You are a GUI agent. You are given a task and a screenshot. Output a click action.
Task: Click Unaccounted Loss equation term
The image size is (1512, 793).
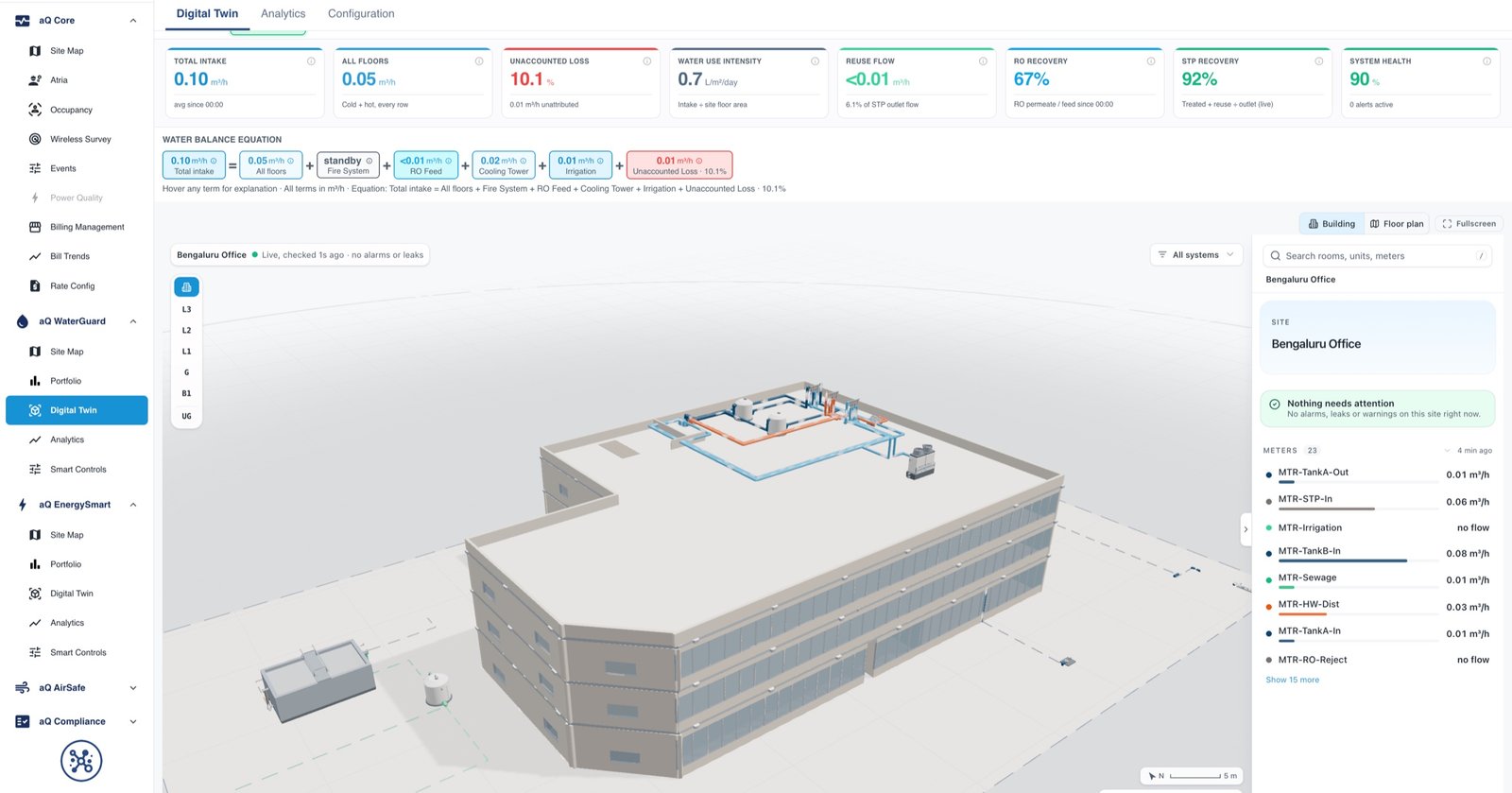coord(679,165)
